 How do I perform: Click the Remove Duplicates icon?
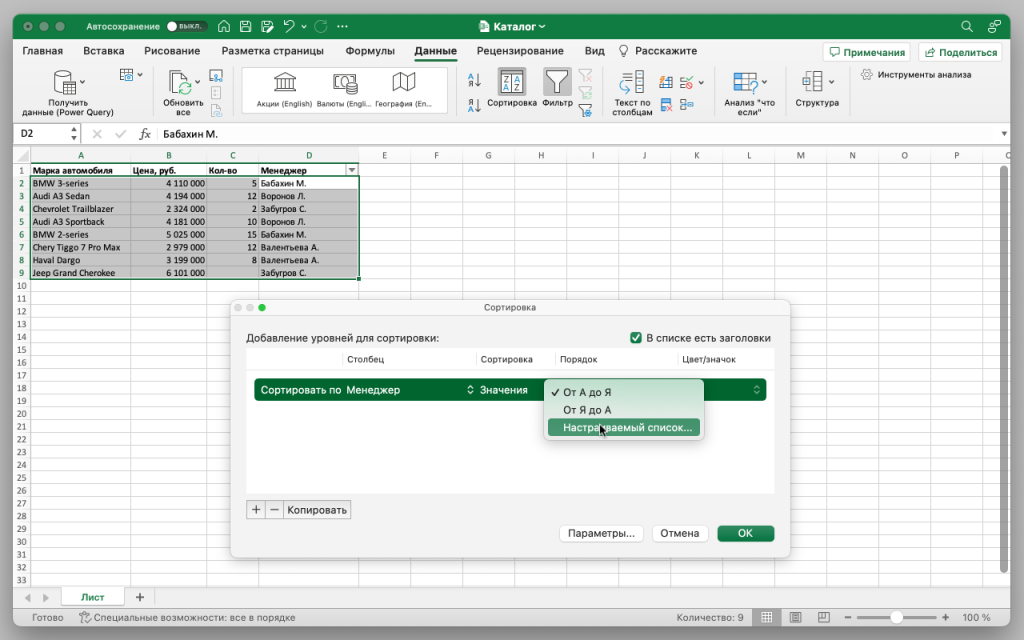[x=665, y=104]
